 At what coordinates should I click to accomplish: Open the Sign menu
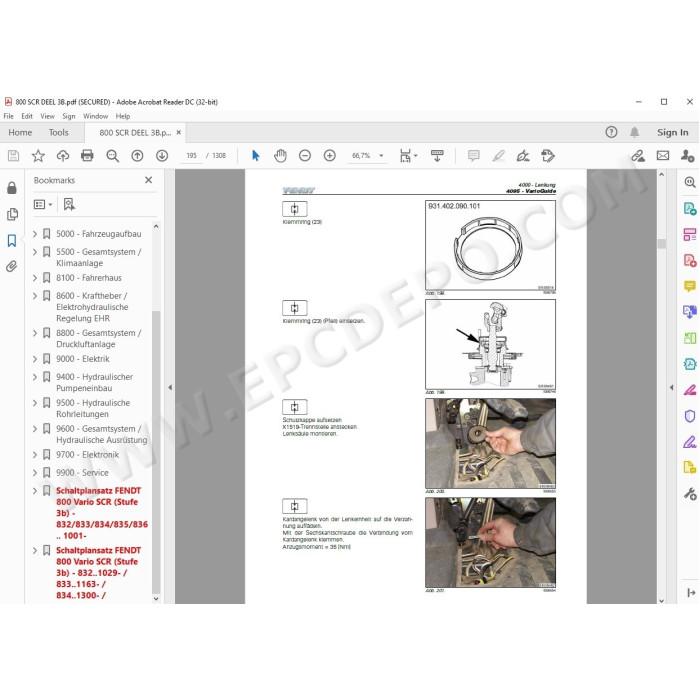coord(69,116)
